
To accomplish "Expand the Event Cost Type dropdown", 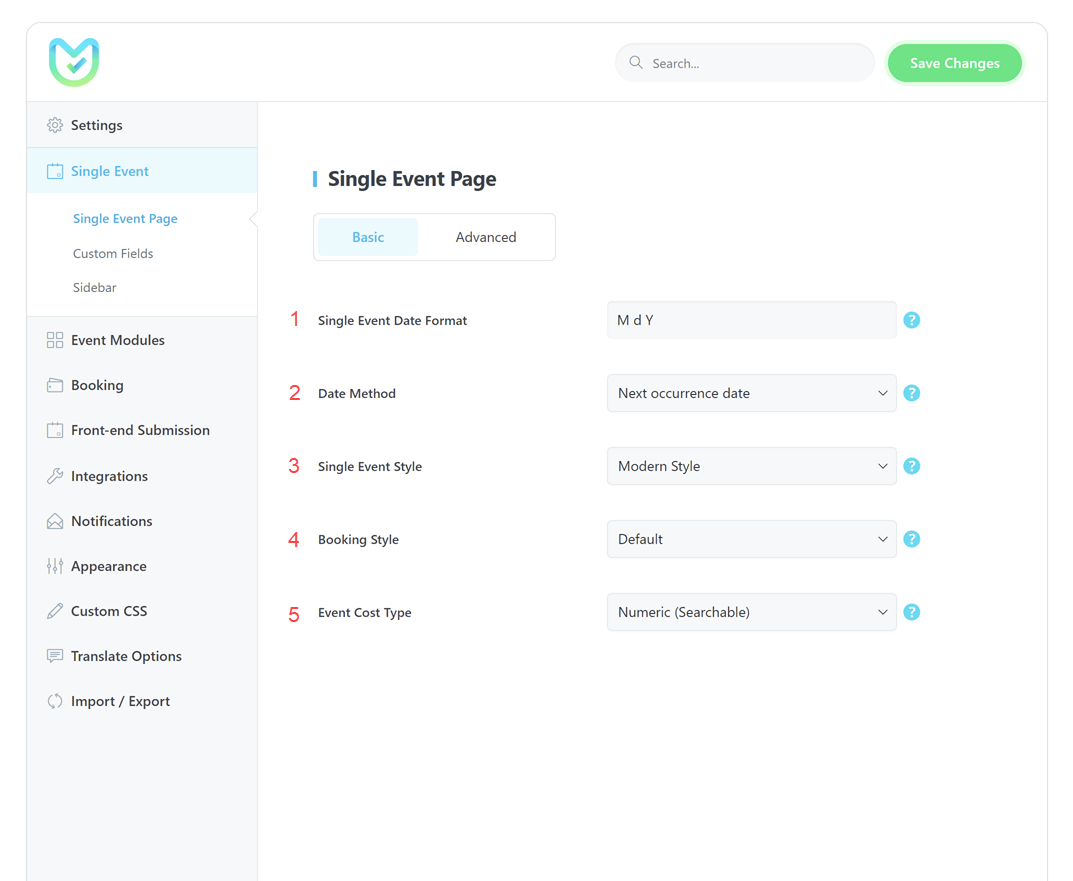I will point(751,612).
